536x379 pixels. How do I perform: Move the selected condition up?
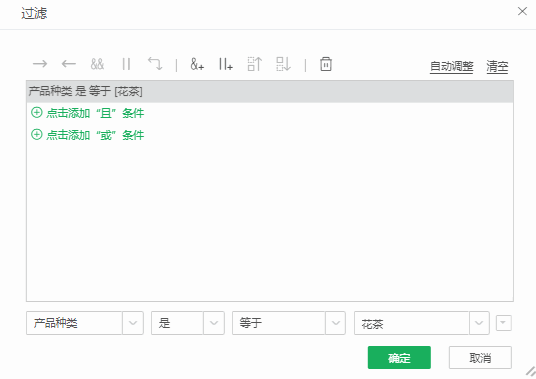[x=255, y=64]
